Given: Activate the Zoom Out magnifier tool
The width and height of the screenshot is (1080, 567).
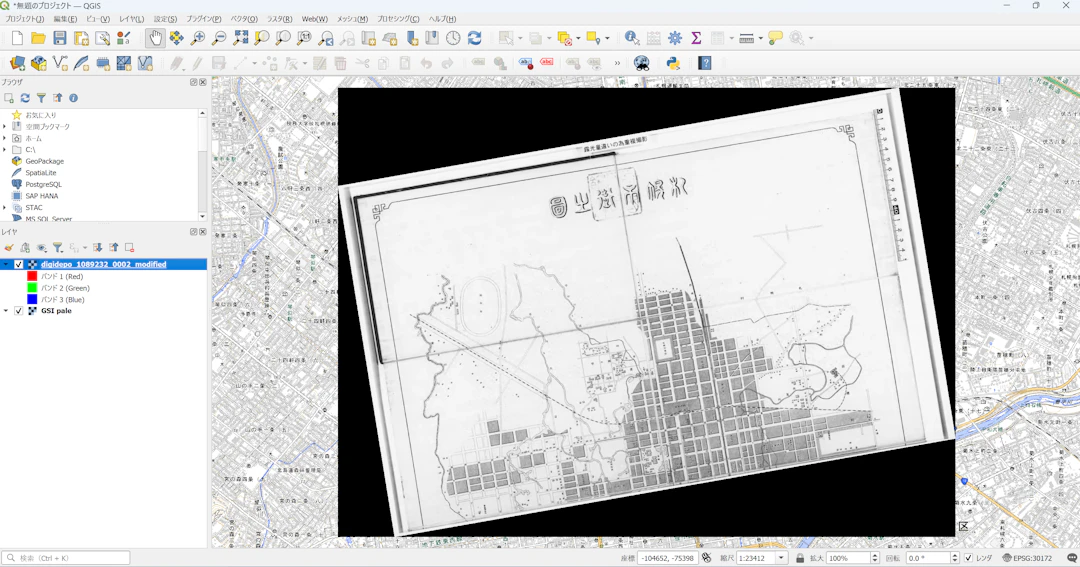Looking at the screenshot, I should 219,39.
